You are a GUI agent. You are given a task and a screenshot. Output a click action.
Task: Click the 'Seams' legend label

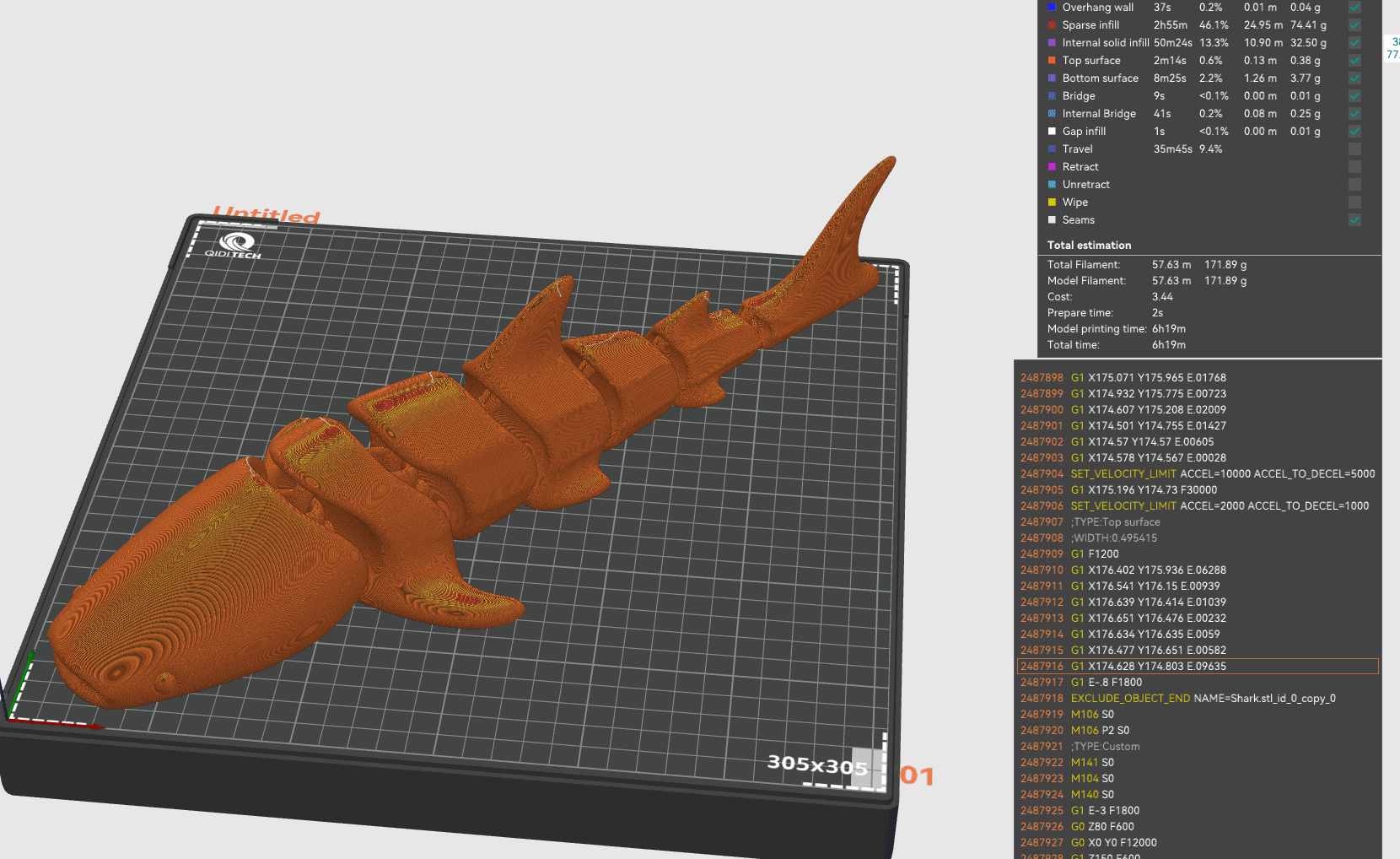(x=1078, y=220)
